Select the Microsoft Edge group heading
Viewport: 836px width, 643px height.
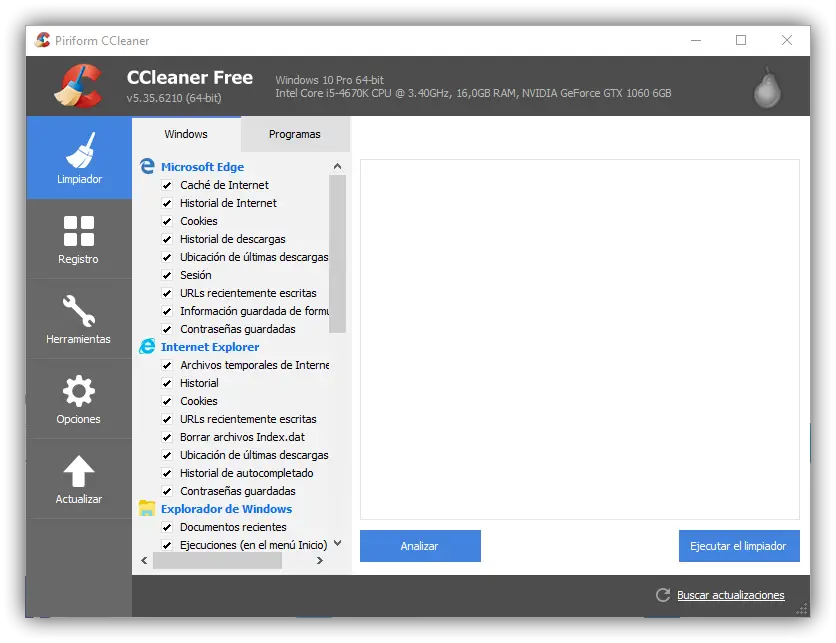(203, 167)
